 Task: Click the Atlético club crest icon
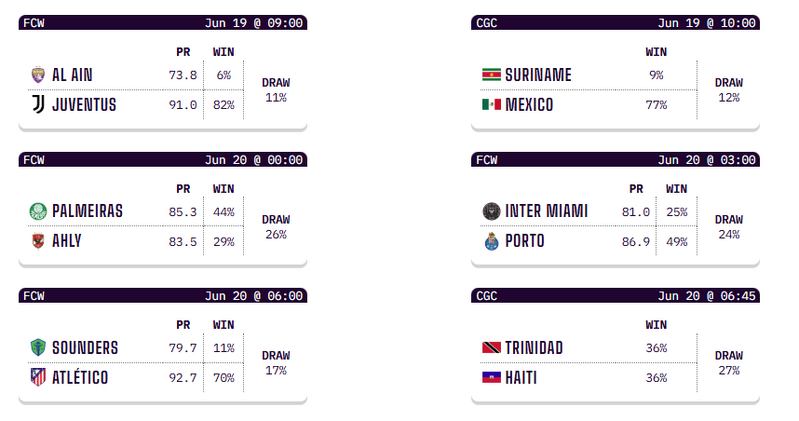[38, 377]
